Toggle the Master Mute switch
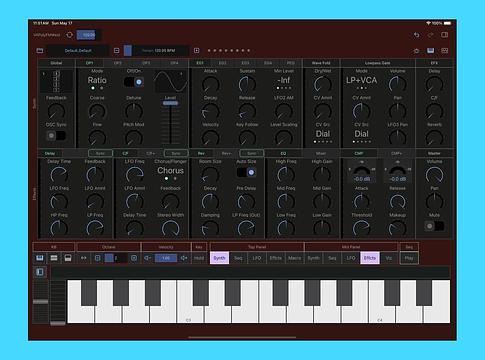Viewport: 485px width, 360px height. pos(434,226)
